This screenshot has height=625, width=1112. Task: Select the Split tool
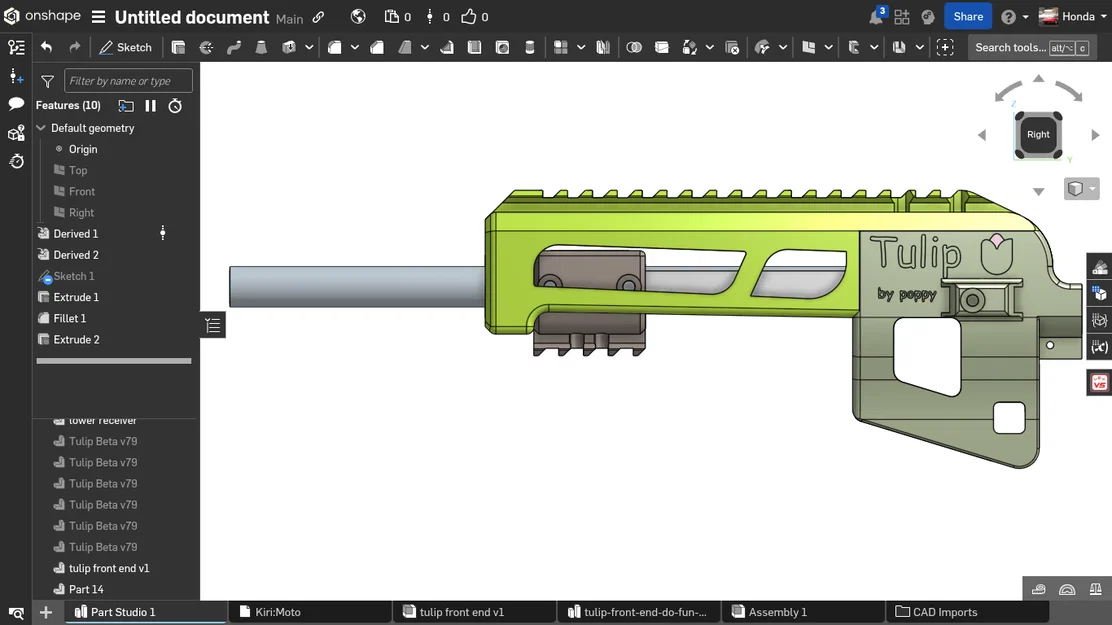(x=662, y=48)
